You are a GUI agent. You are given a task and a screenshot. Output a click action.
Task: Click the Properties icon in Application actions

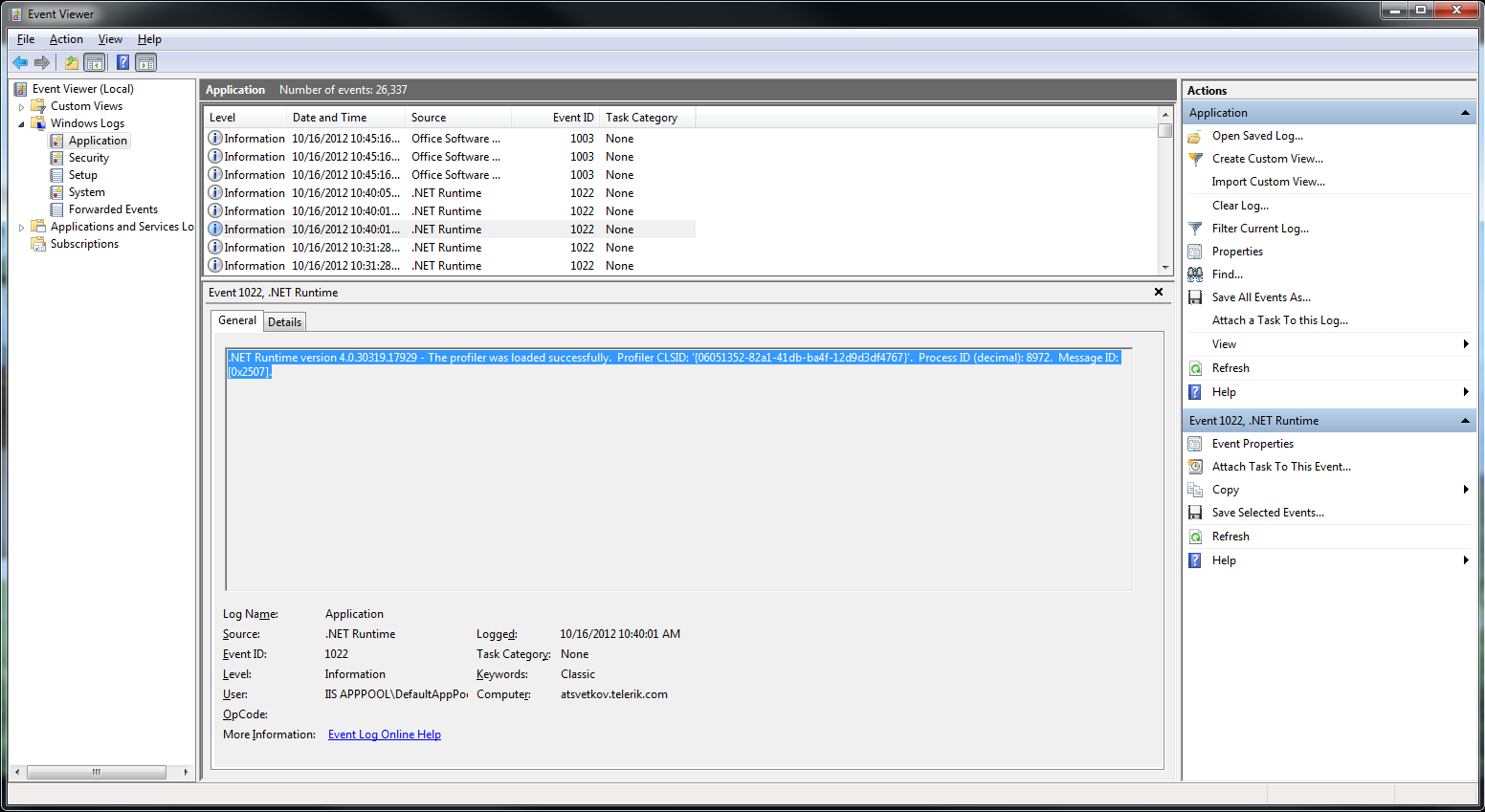click(1195, 252)
